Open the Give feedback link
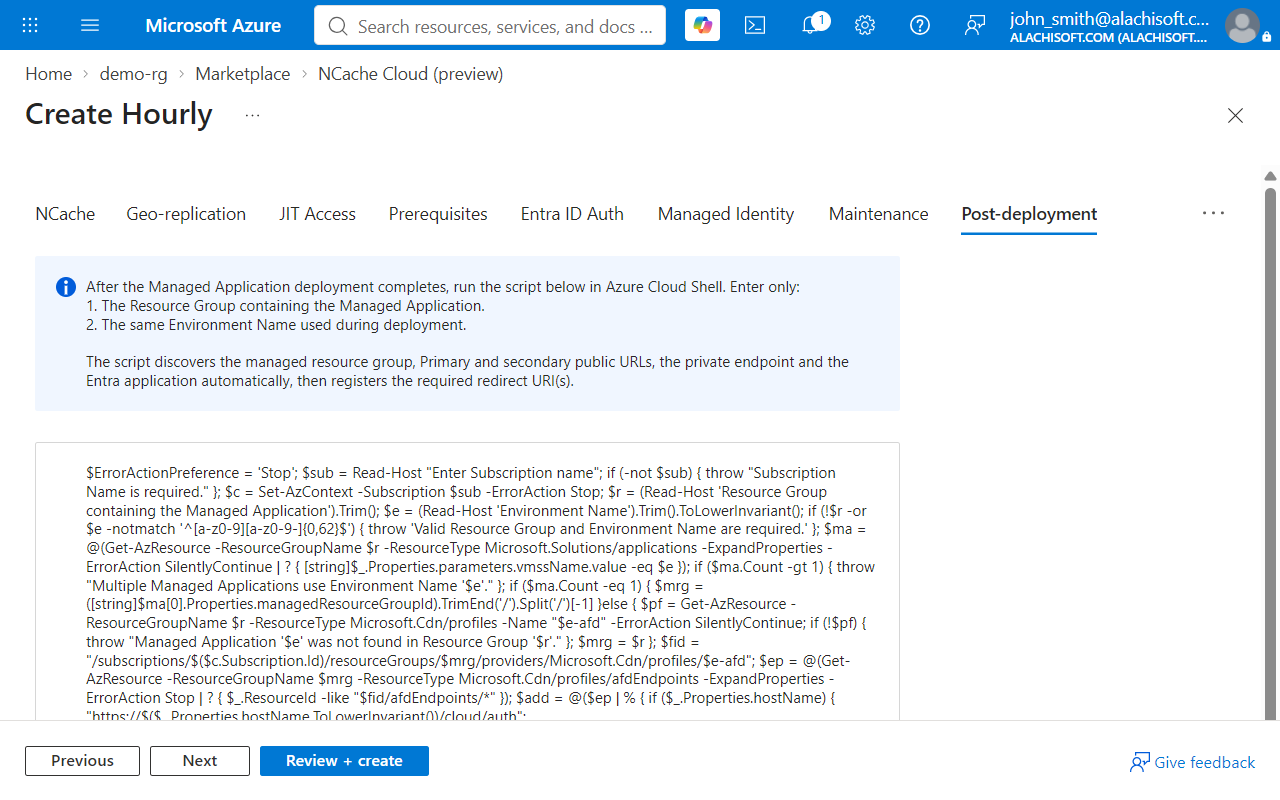This screenshot has height=800, width=1280. [1192, 762]
